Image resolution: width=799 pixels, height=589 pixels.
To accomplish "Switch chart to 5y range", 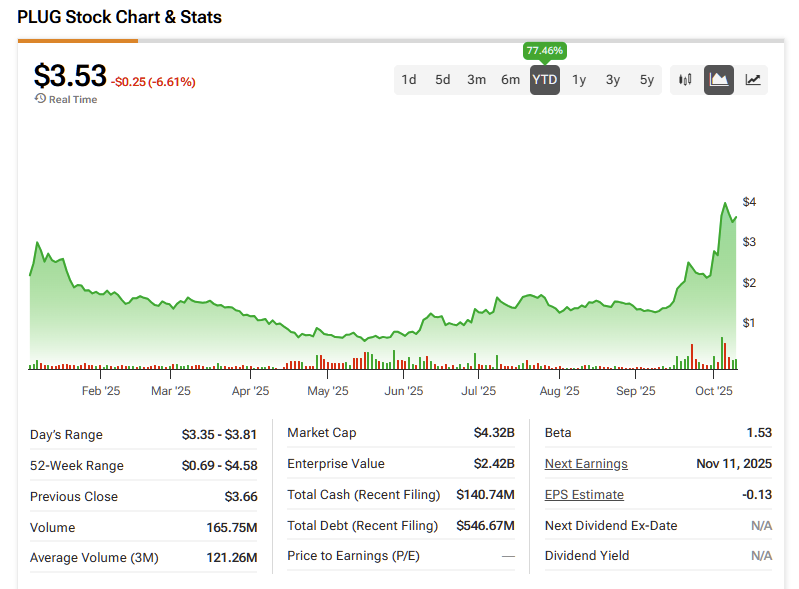I will point(647,80).
